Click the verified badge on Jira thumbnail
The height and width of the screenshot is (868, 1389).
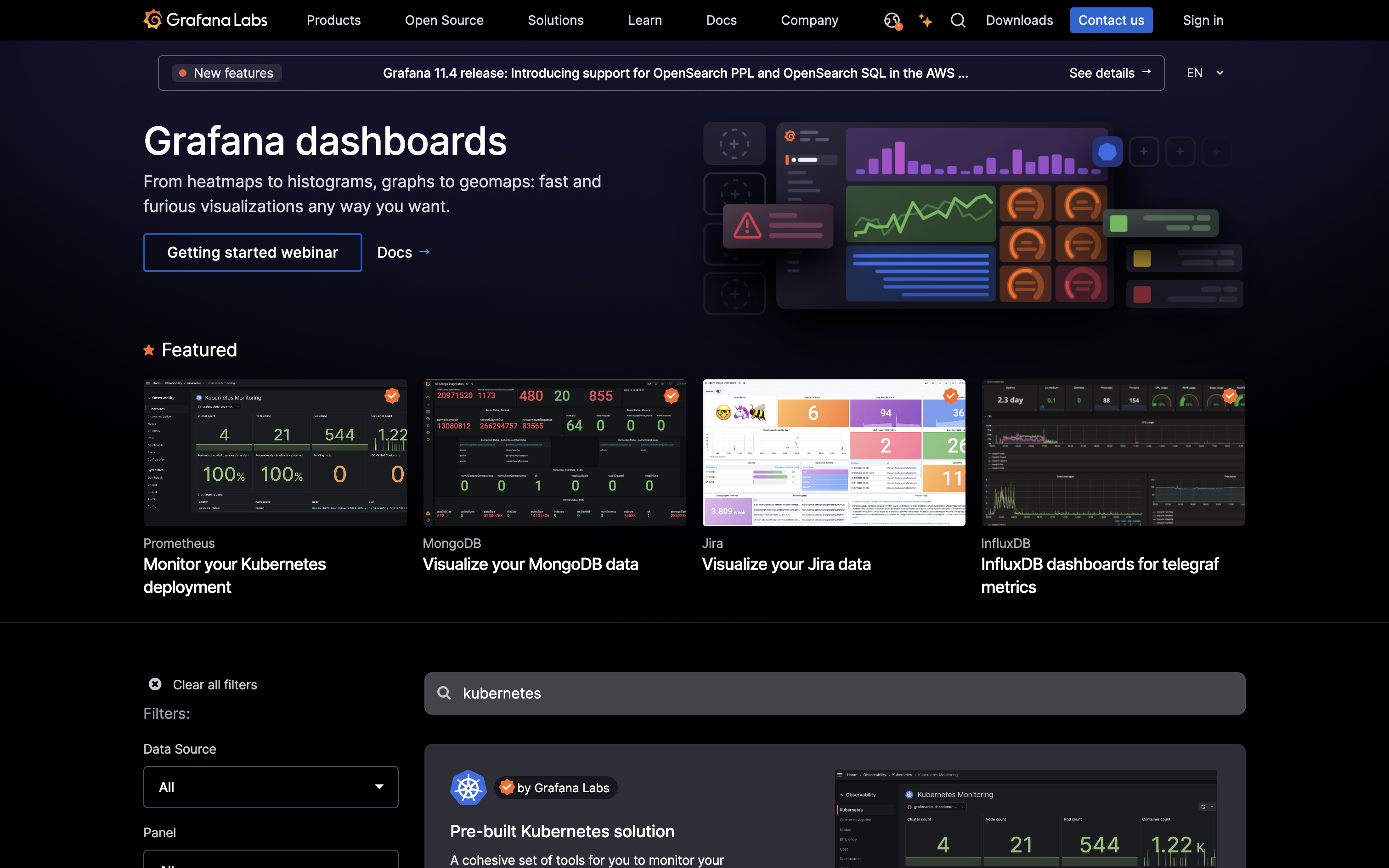coord(950,395)
